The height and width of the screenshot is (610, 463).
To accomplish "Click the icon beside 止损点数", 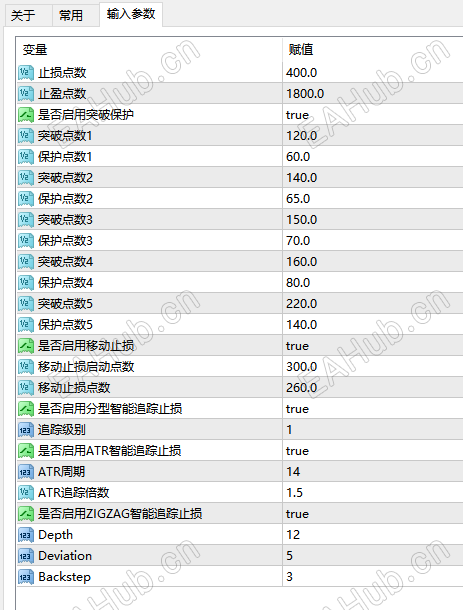I will click(26, 73).
